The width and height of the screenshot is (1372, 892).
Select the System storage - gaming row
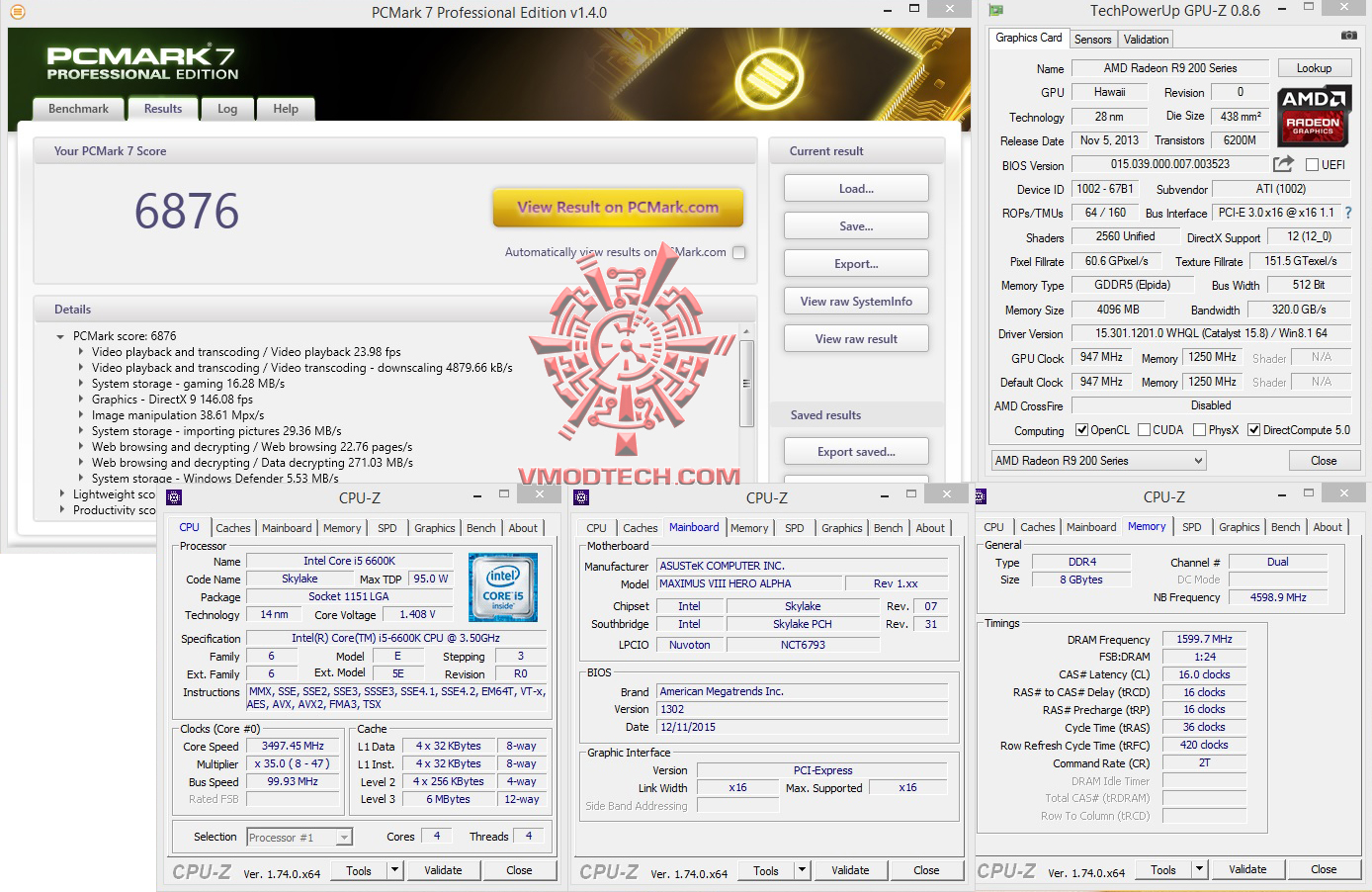tap(188, 384)
